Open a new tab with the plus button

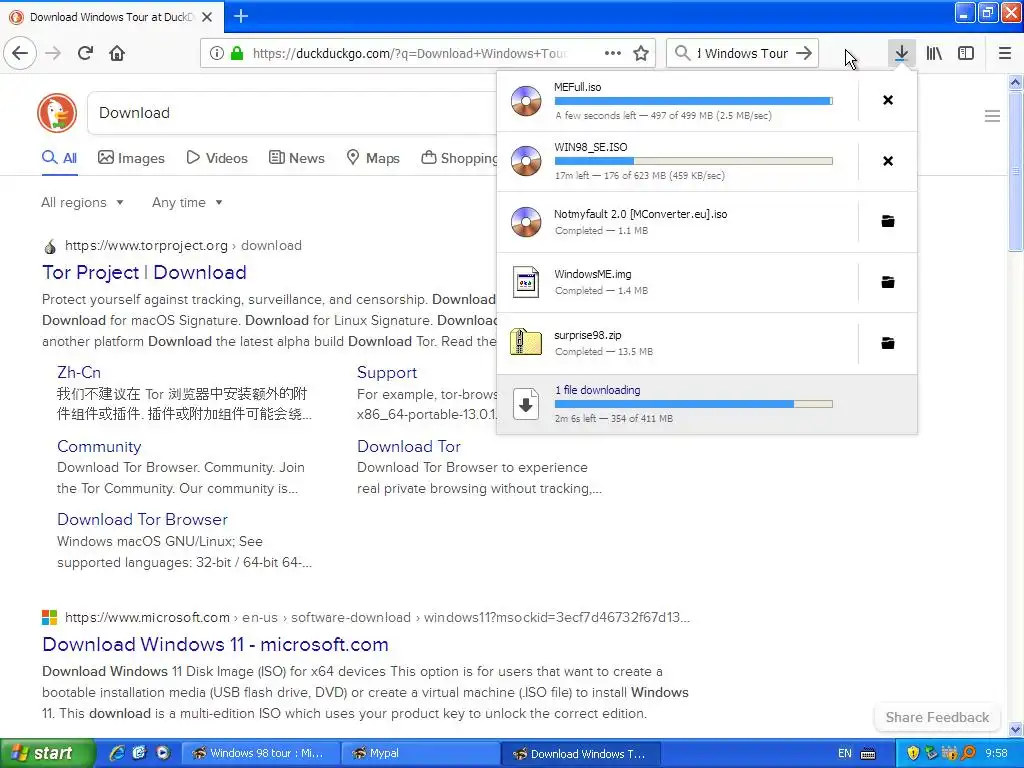point(241,16)
